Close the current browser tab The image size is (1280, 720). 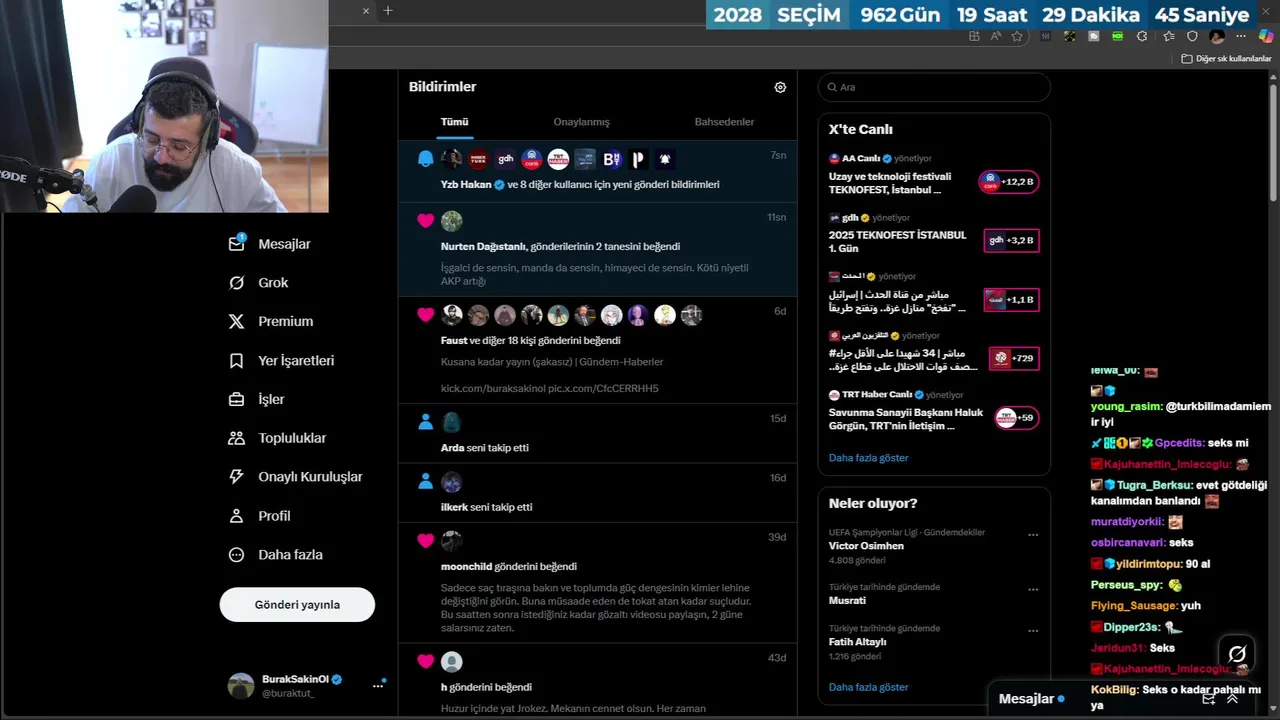tap(365, 11)
